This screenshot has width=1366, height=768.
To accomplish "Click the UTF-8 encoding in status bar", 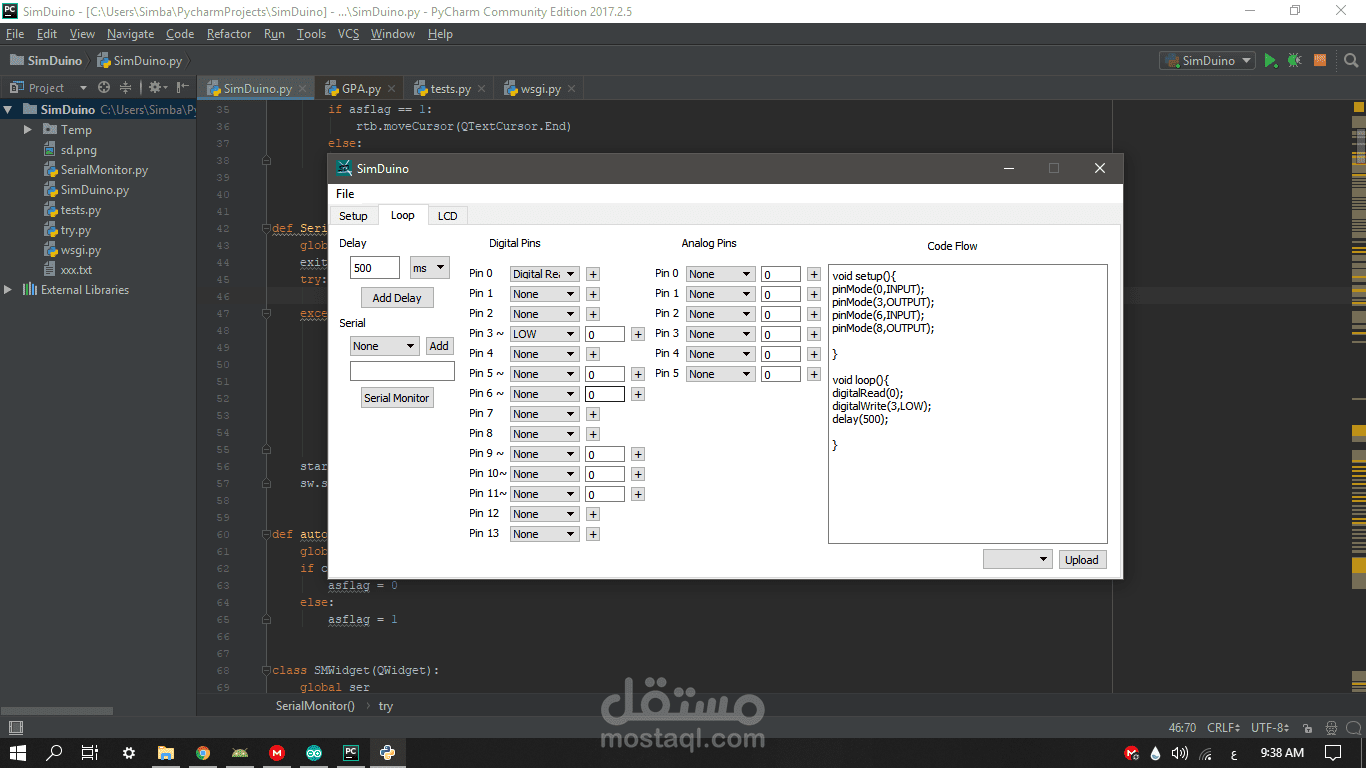I will click(x=1270, y=728).
